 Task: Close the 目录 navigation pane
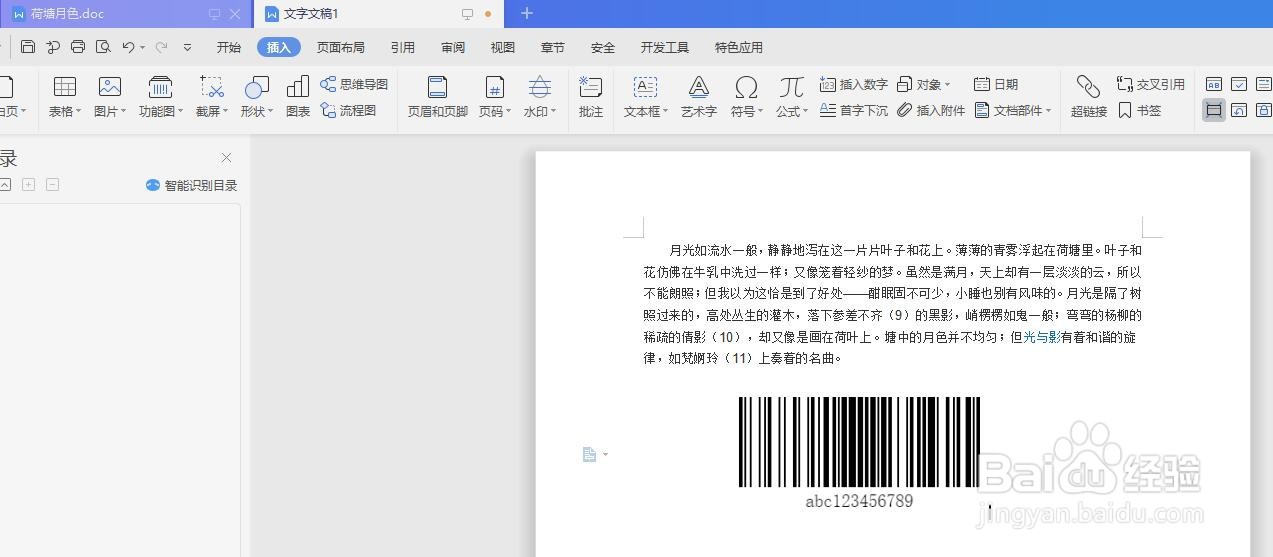226,158
